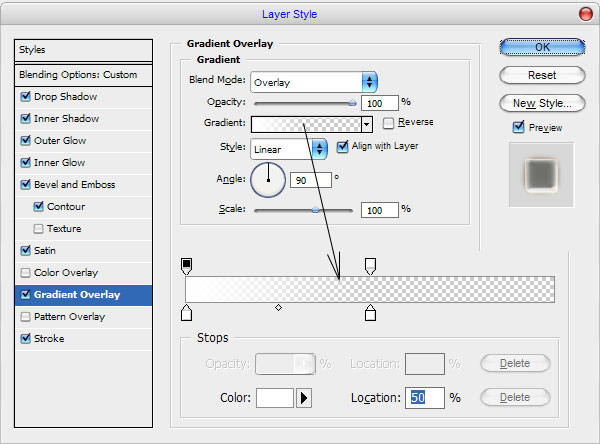
Task: Click the gradient preview swatch
Action: (306, 124)
